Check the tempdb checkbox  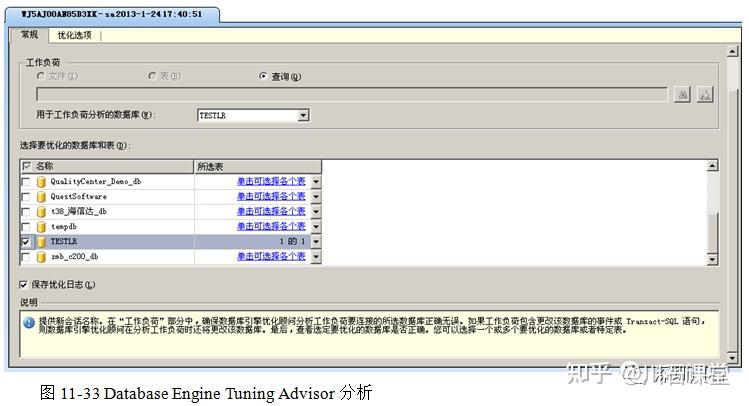(x=26, y=226)
